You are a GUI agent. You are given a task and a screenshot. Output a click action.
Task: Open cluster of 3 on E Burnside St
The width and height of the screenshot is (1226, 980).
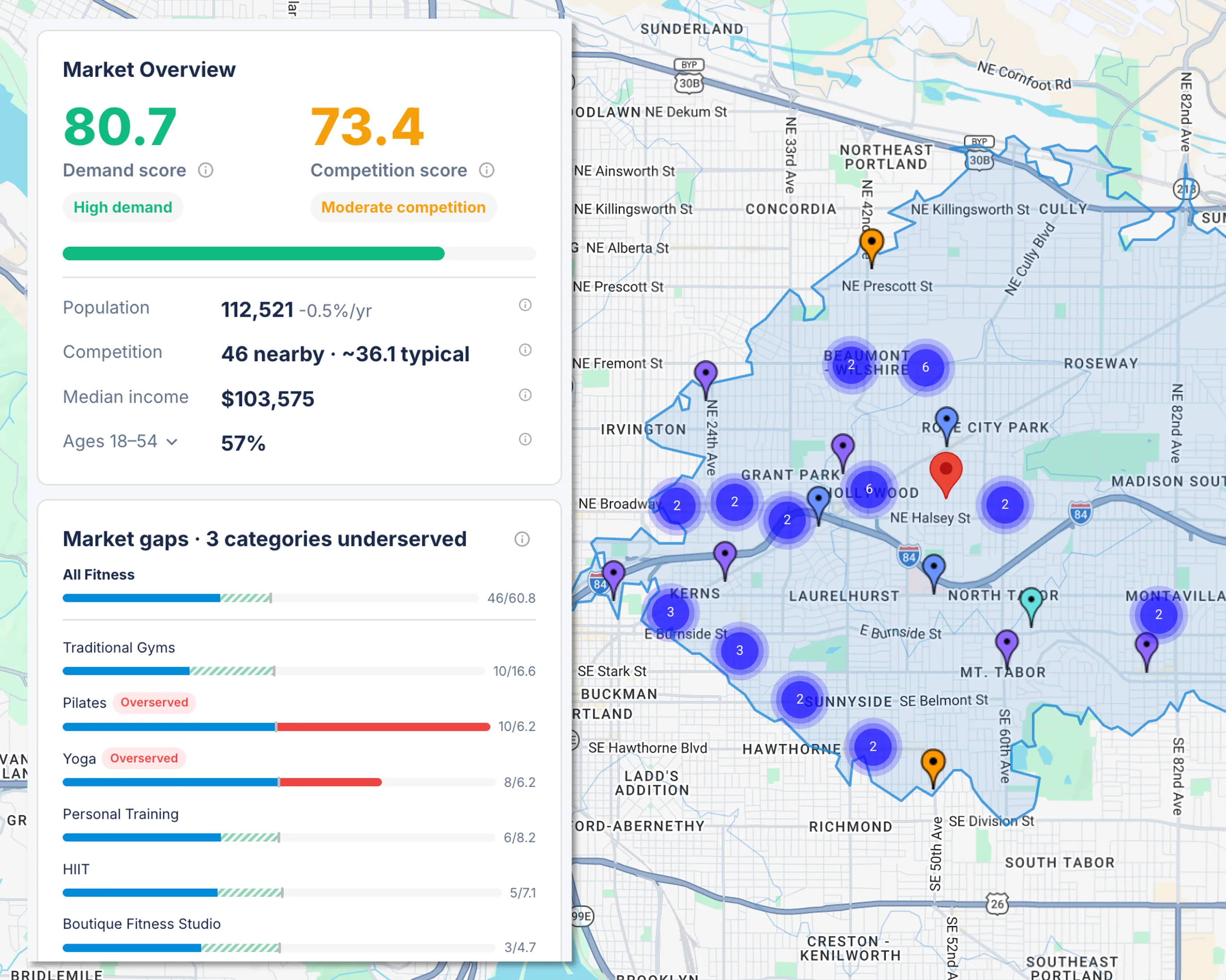[739, 650]
